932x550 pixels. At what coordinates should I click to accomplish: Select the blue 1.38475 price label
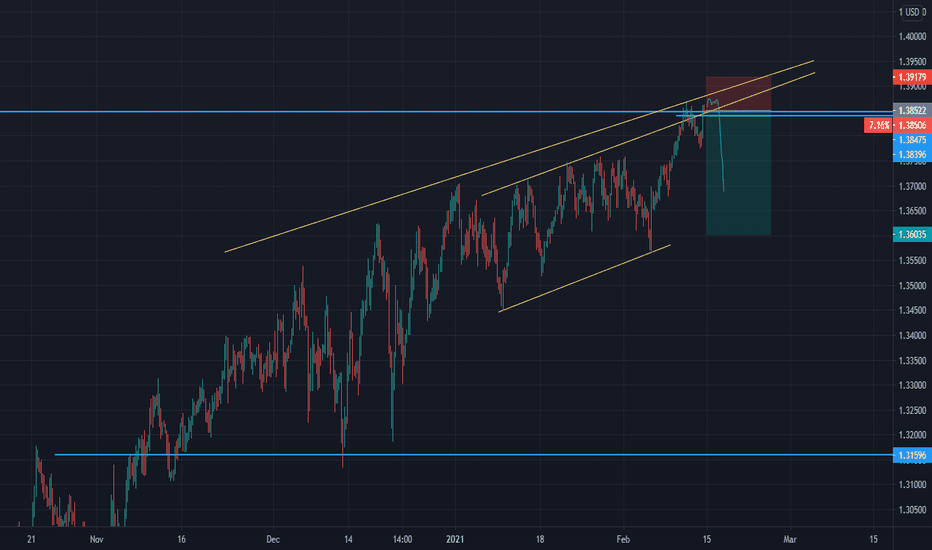(x=912, y=140)
